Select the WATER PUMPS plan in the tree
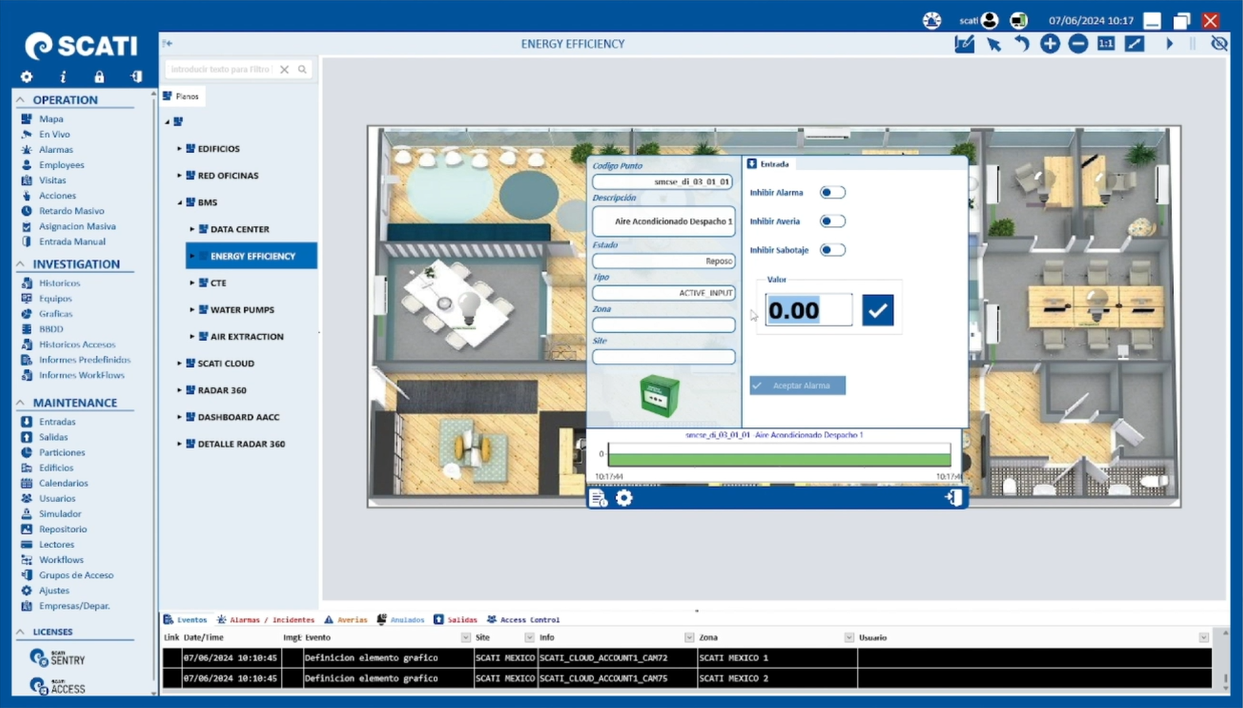The width and height of the screenshot is (1243, 708). (242, 310)
